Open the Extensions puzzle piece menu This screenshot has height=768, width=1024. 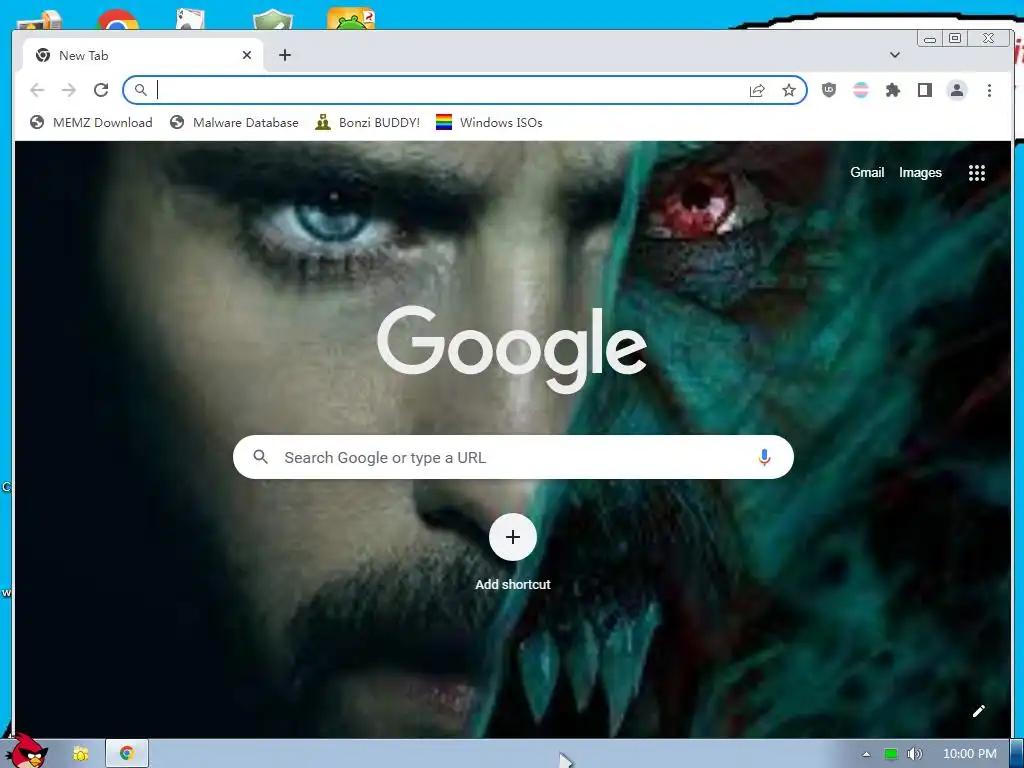[893, 90]
